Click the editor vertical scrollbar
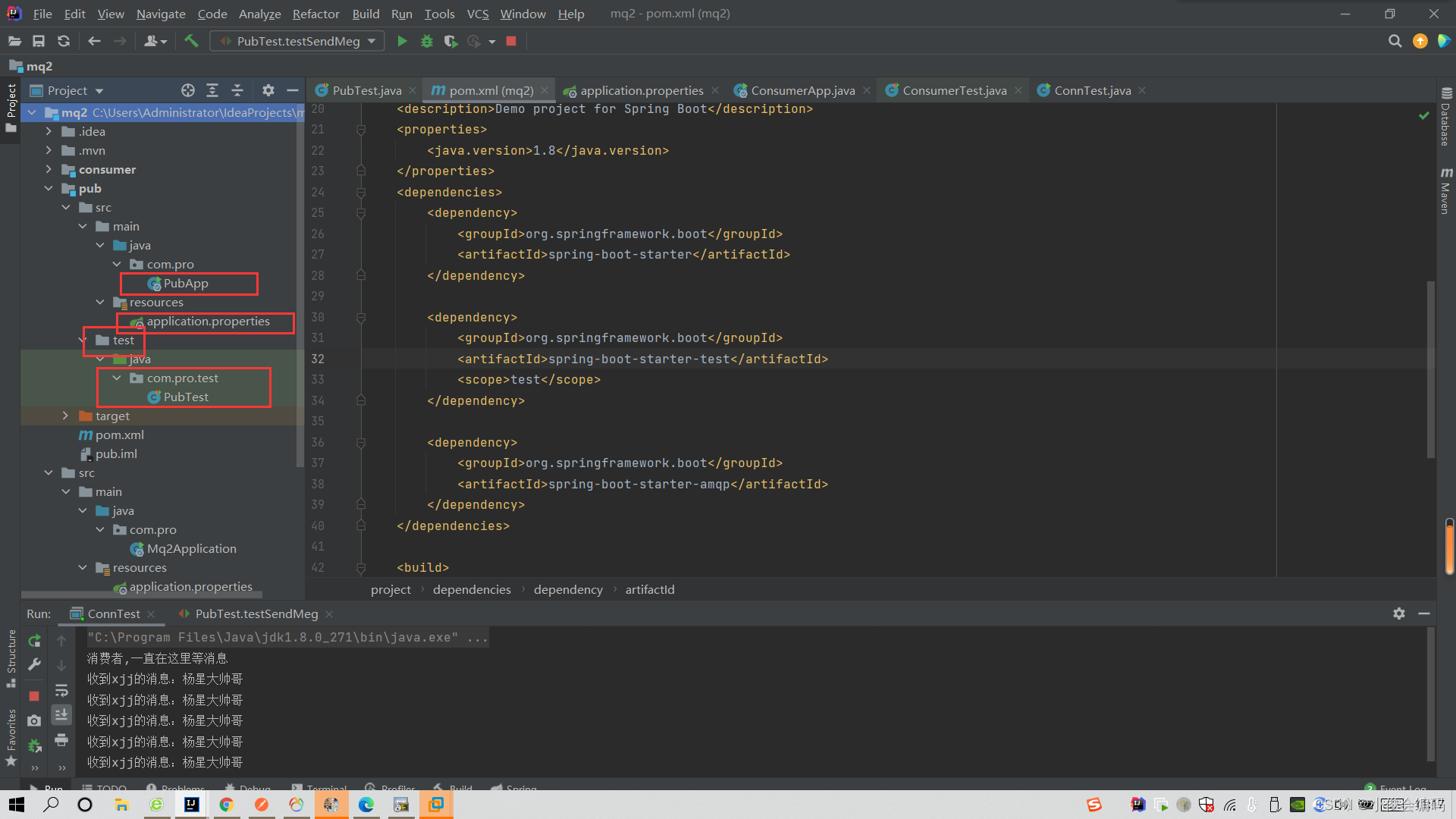Image resolution: width=1456 pixels, height=819 pixels. pyautogui.click(x=1430, y=368)
